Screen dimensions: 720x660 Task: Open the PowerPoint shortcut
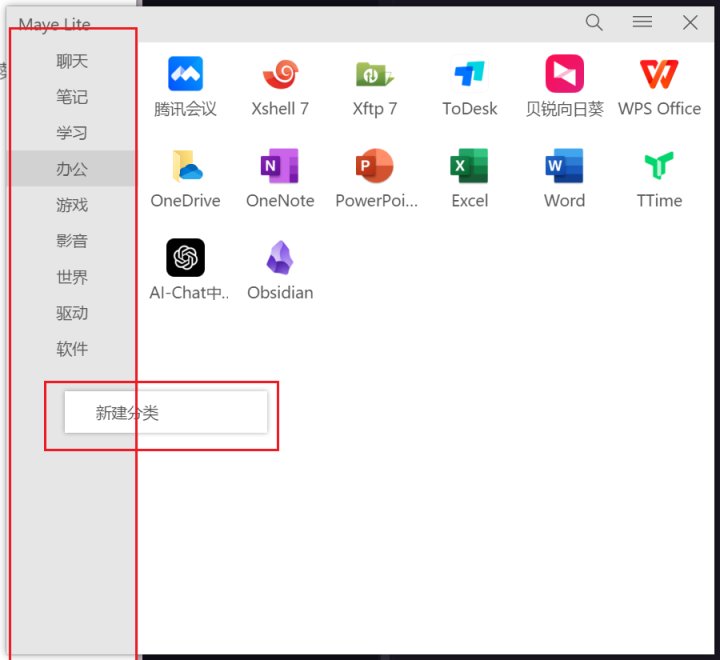pyautogui.click(x=375, y=166)
